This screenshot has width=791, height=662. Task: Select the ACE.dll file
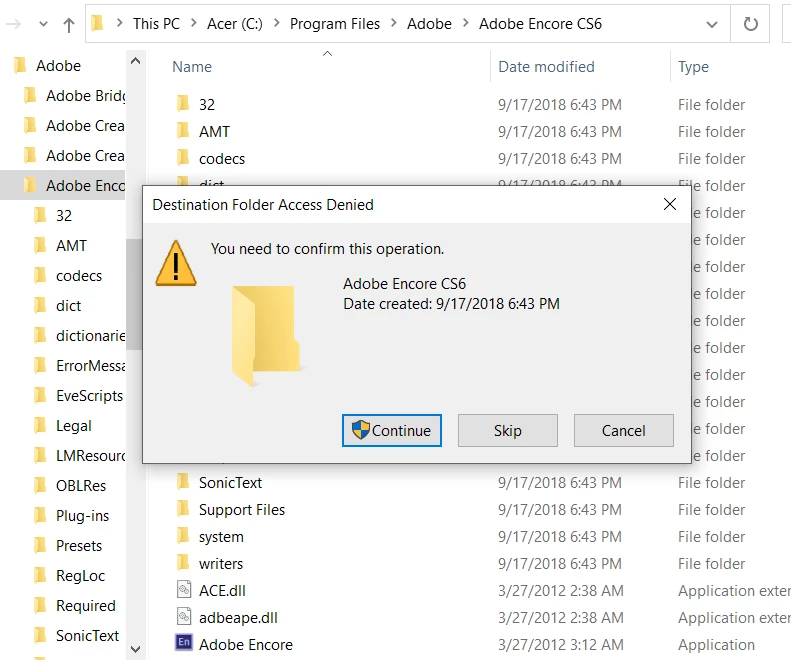pos(222,591)
